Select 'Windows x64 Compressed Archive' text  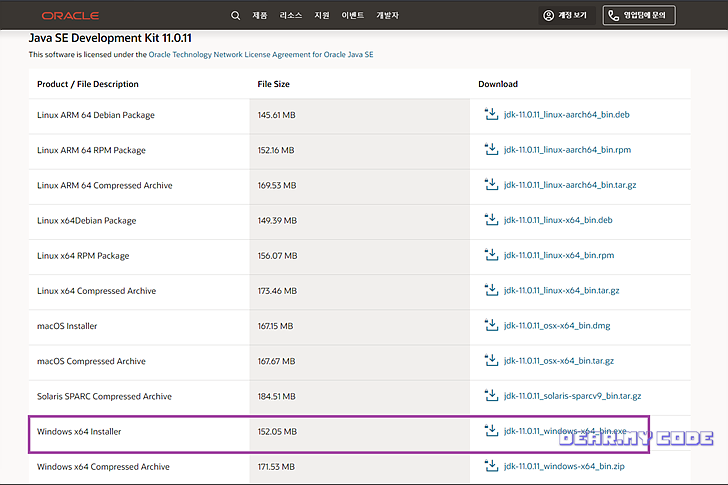point(103,467)
